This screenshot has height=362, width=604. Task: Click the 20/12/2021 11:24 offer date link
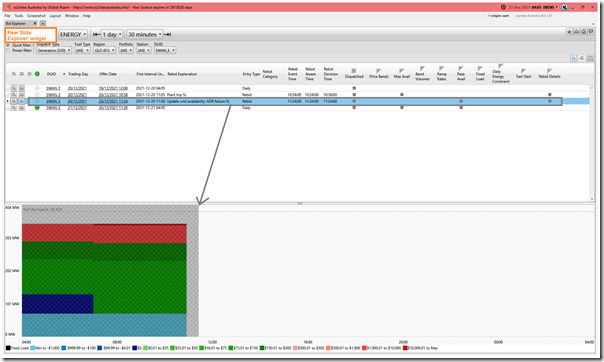(113, 101)
